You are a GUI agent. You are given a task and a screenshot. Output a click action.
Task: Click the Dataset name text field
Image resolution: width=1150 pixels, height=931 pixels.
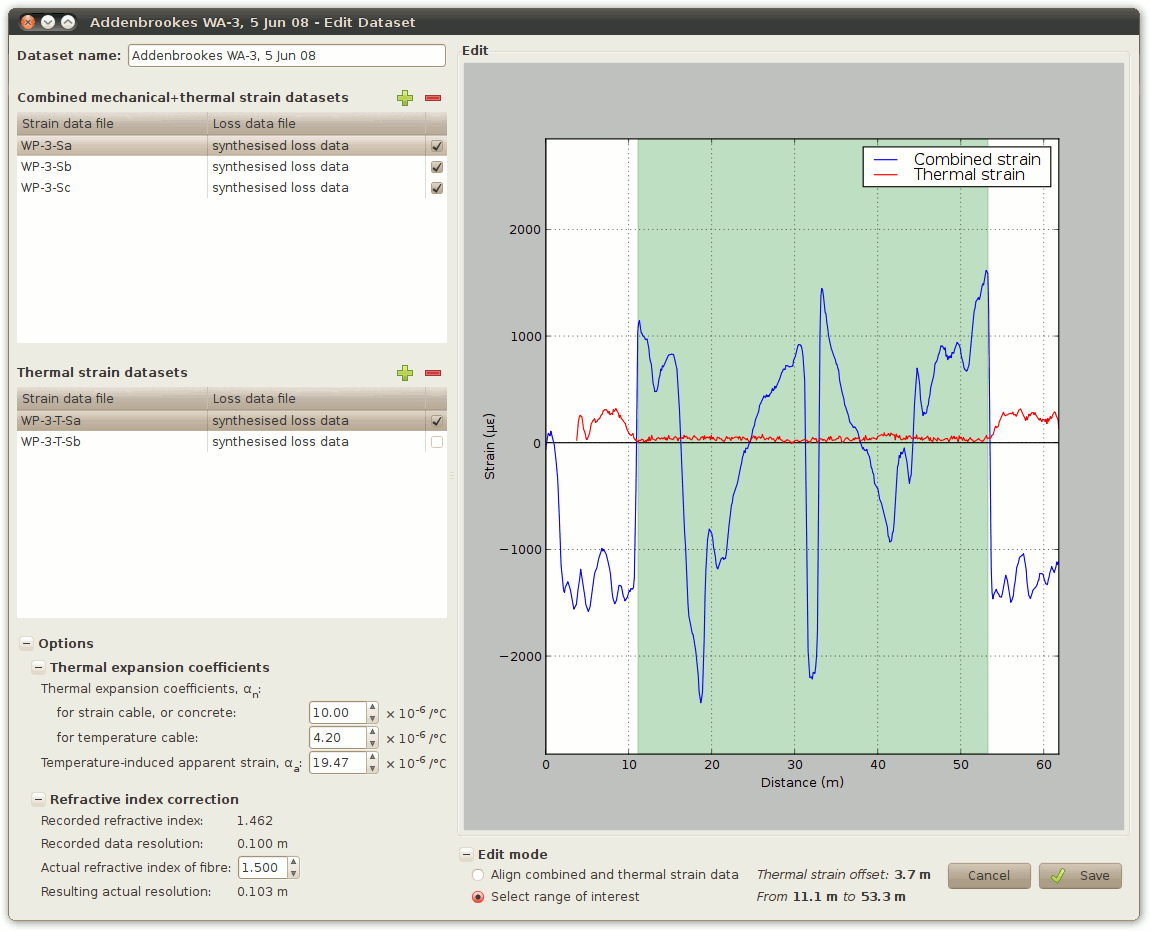tap(286, 56)
